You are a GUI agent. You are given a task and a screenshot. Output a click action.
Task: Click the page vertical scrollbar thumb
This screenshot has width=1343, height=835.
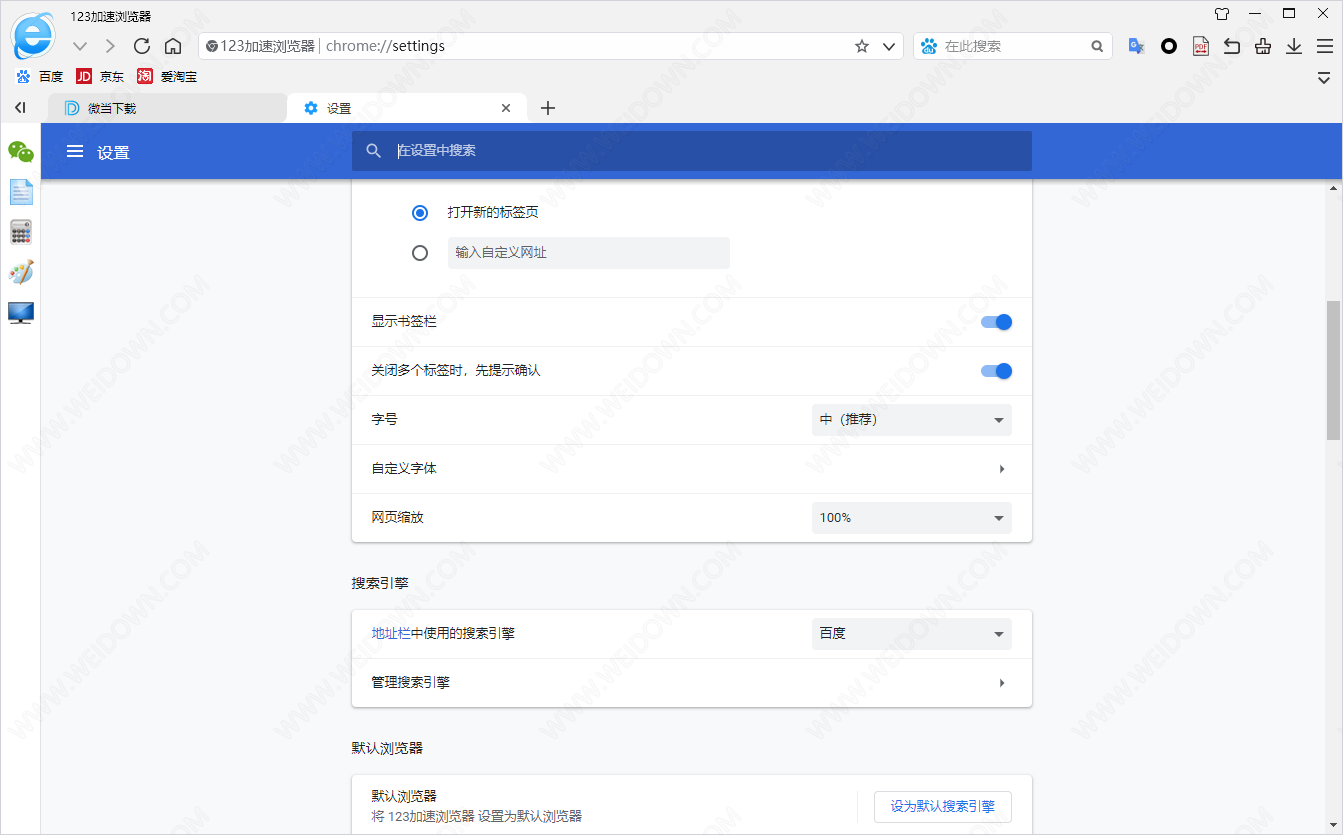[x=1333, y=370]
